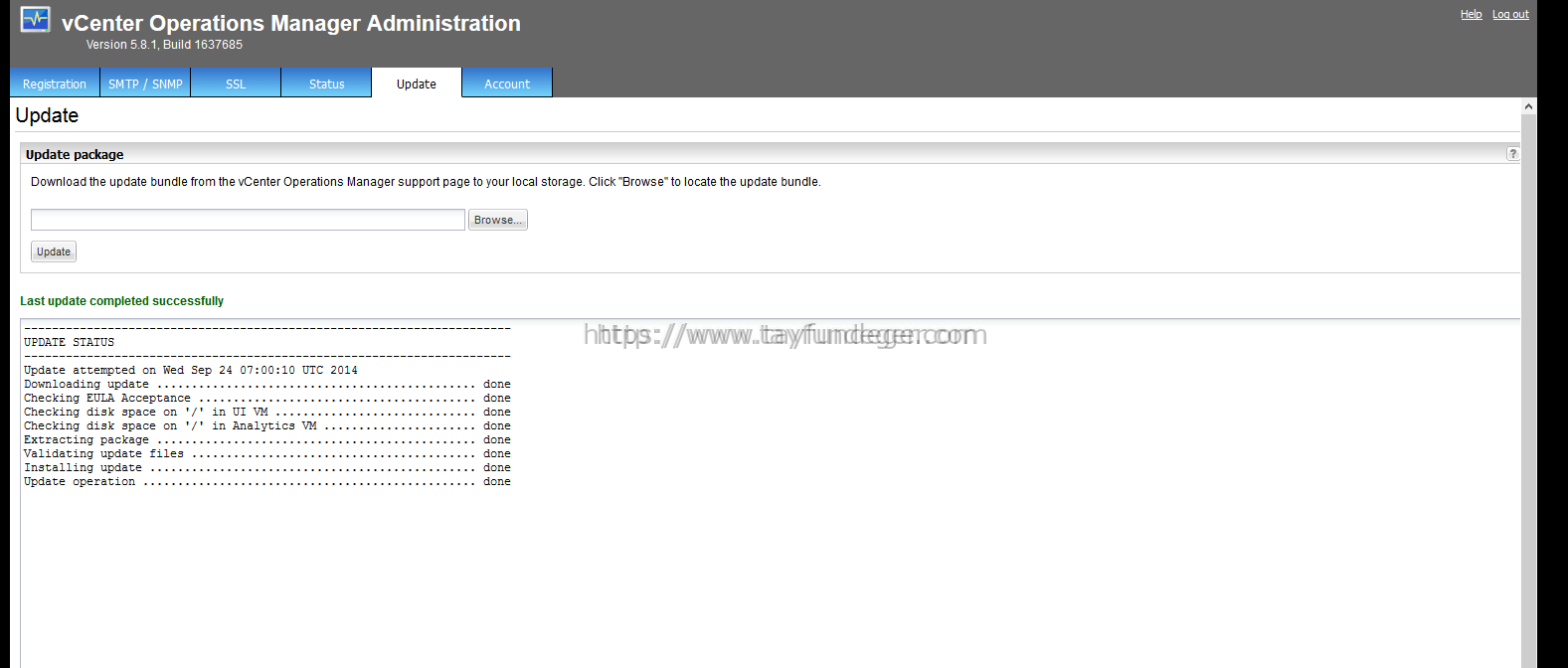The image size is (1568, 668).
Task: Select the SSL tab
Action: (x=236, y=83)
